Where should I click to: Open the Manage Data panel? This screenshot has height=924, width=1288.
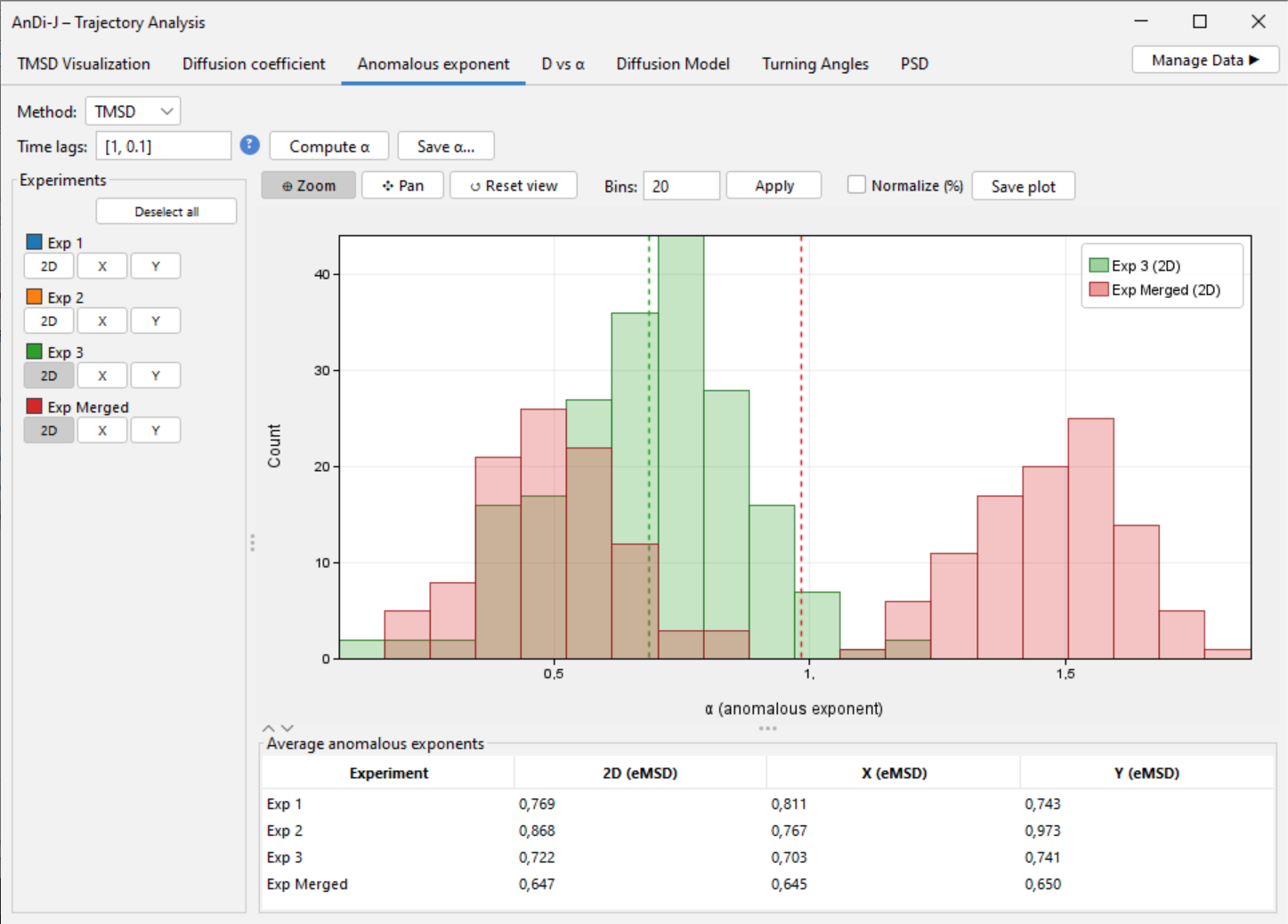click(x=1205, y=61)
